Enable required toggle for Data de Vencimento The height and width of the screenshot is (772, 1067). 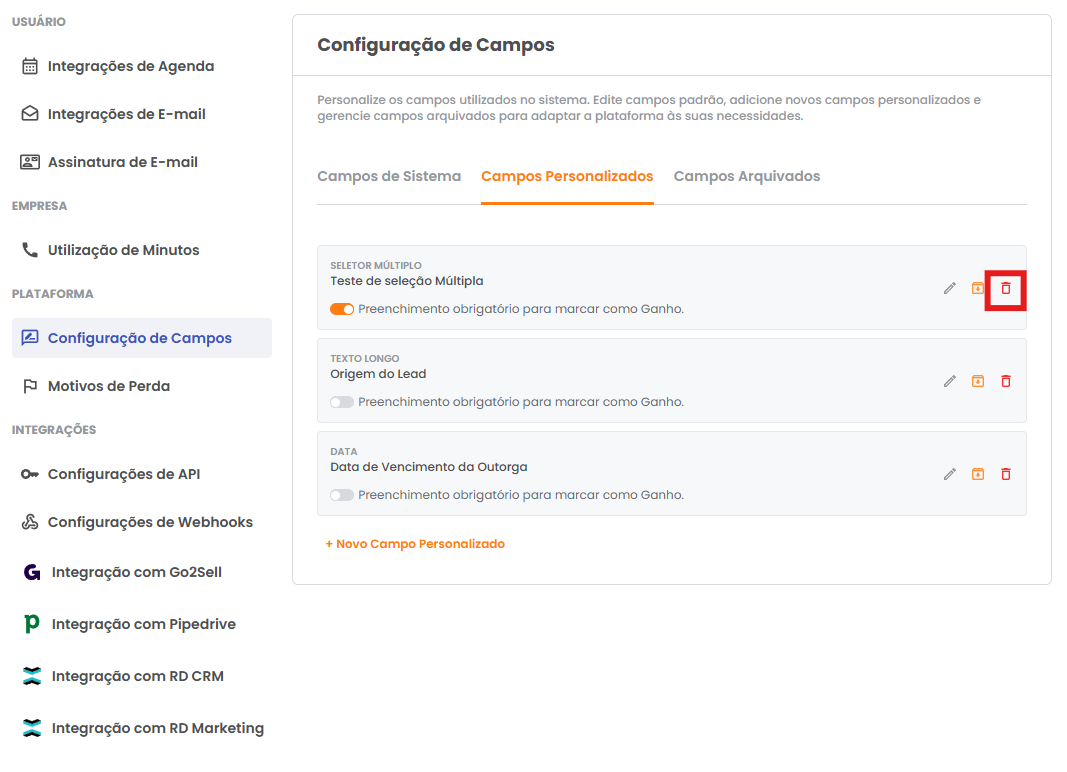click(x=342, y=495)
